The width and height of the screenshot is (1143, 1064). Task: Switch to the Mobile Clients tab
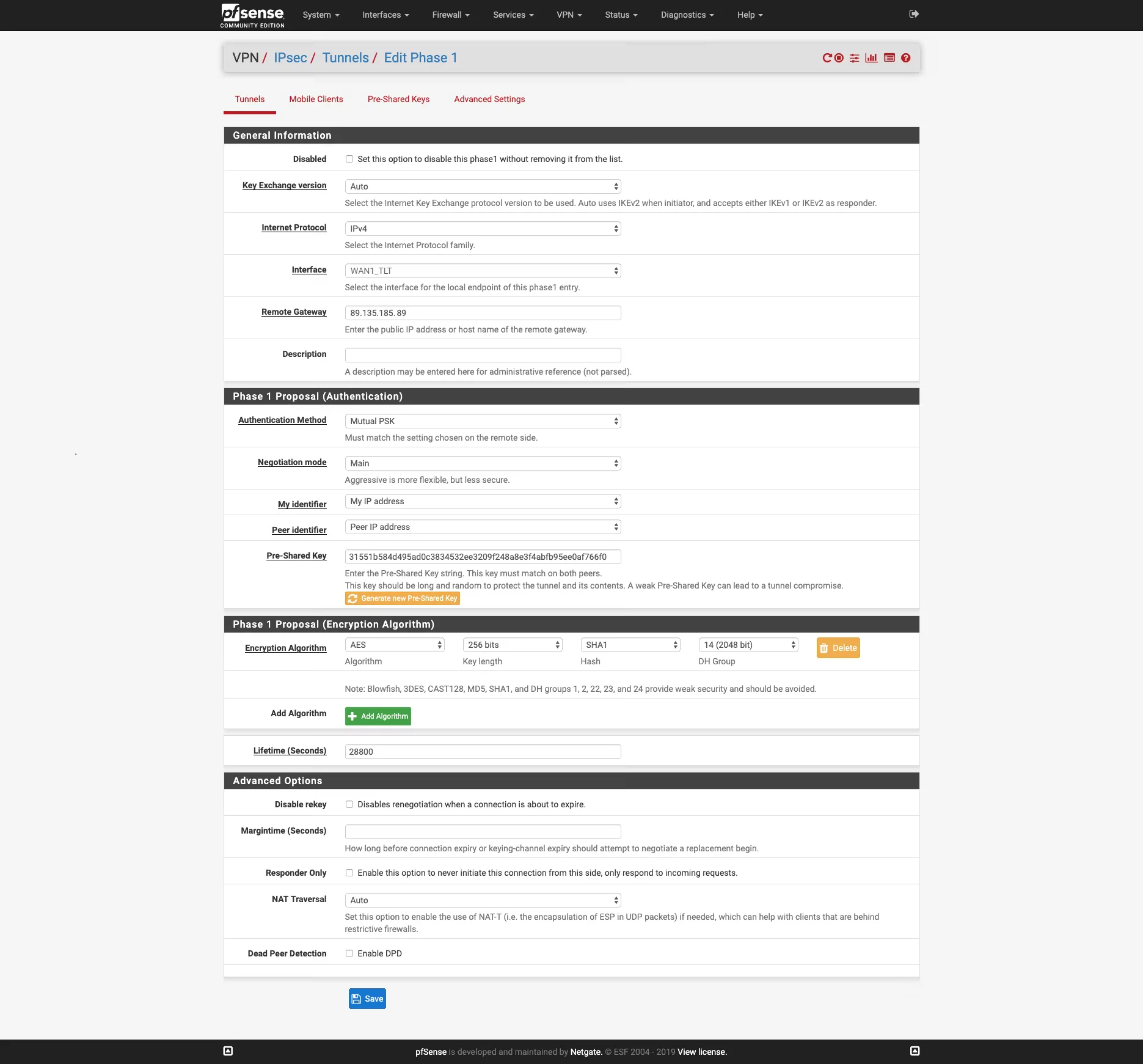(x=316, y=99)
